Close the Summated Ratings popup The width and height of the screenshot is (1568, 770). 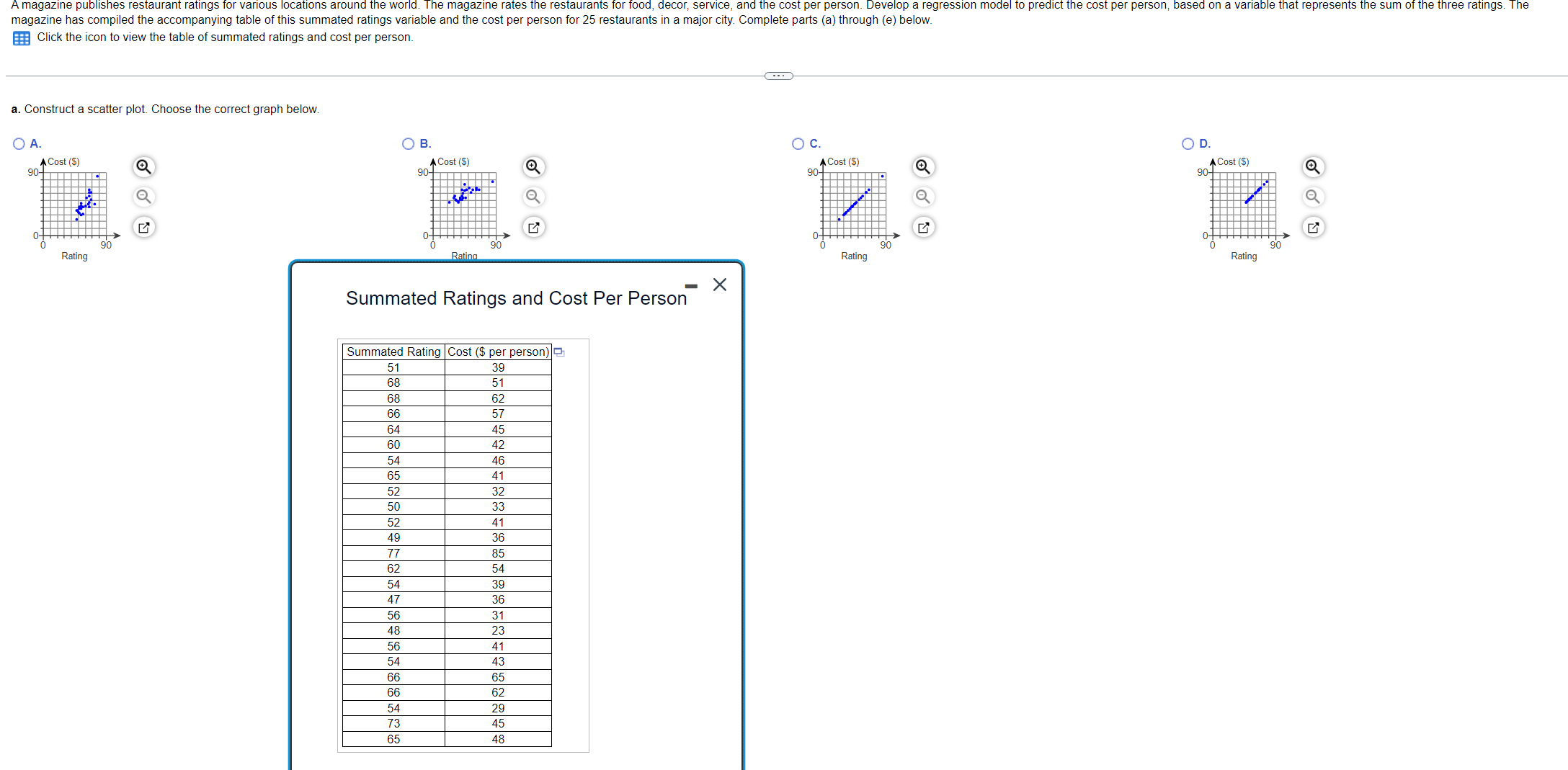click(719, 285)
